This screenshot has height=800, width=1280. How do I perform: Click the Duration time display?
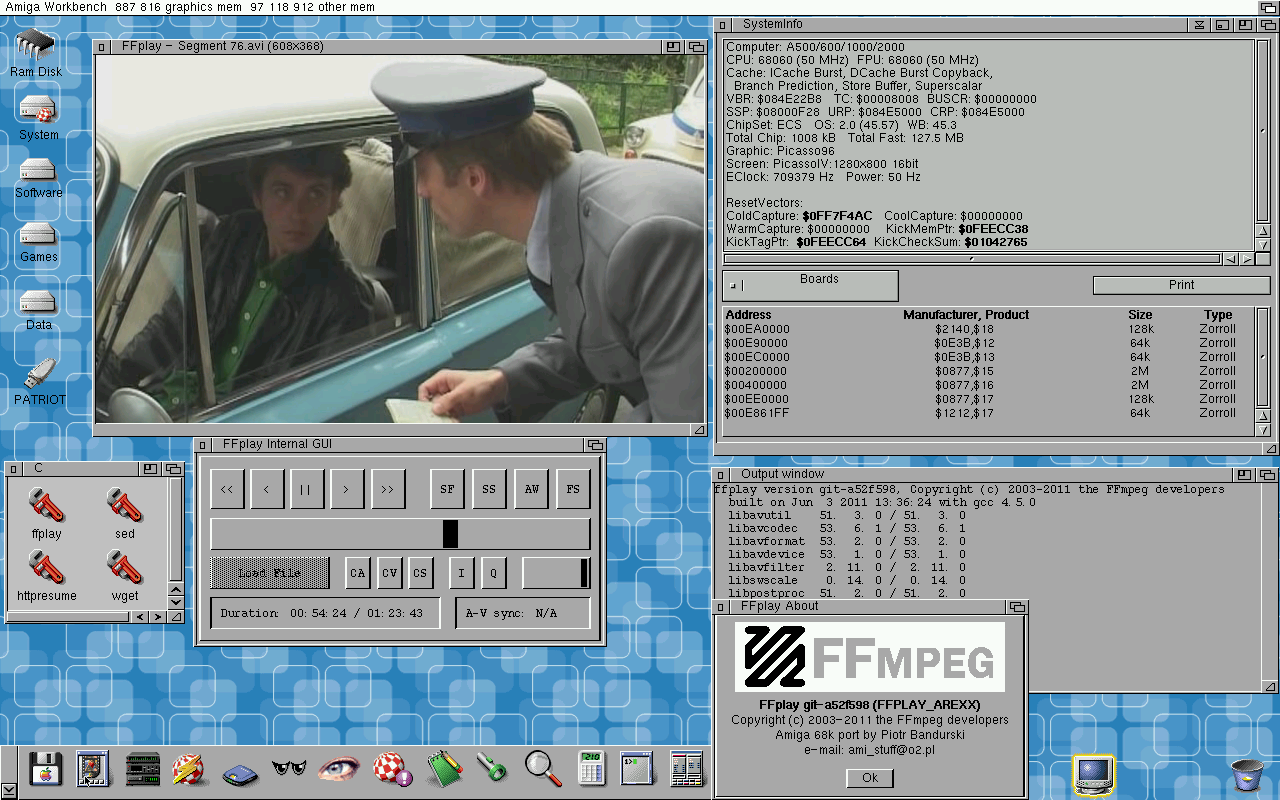[x=325, y=613]
